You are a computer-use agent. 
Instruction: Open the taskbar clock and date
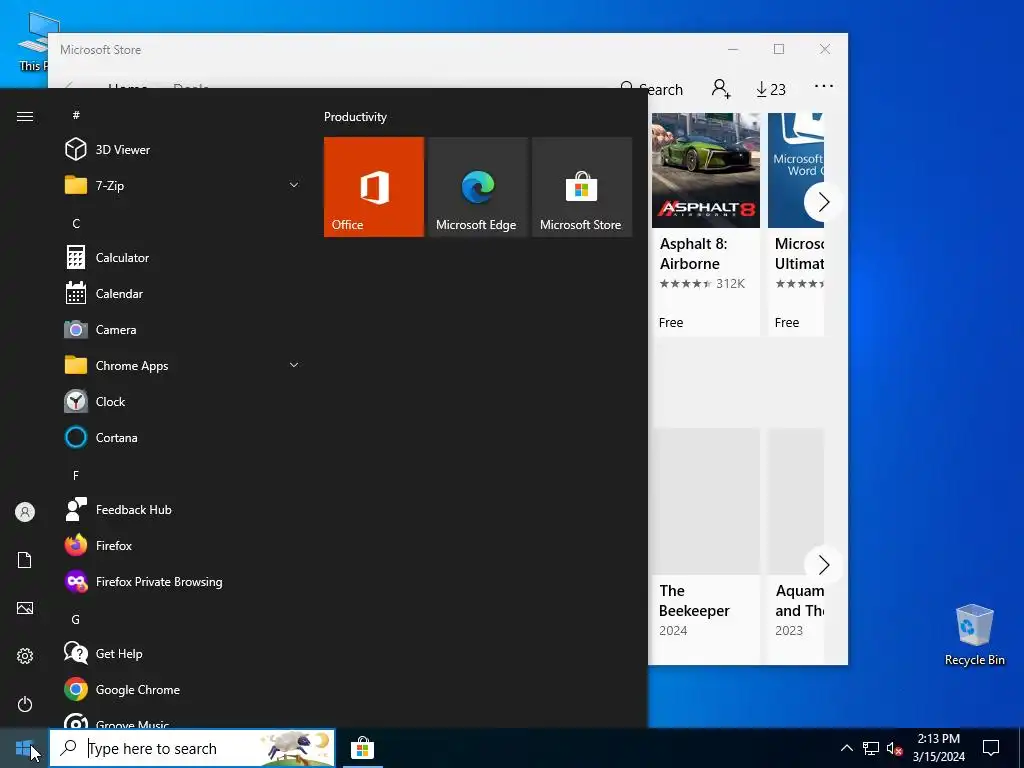(x=938, y=748)
